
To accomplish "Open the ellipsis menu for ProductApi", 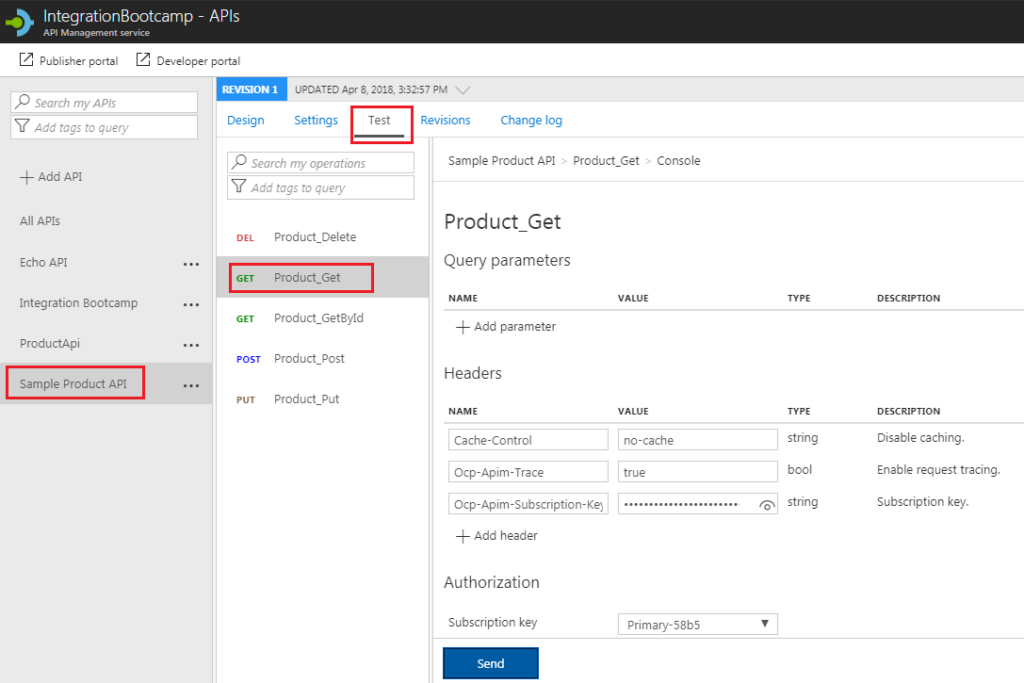I will pos(191,345).
